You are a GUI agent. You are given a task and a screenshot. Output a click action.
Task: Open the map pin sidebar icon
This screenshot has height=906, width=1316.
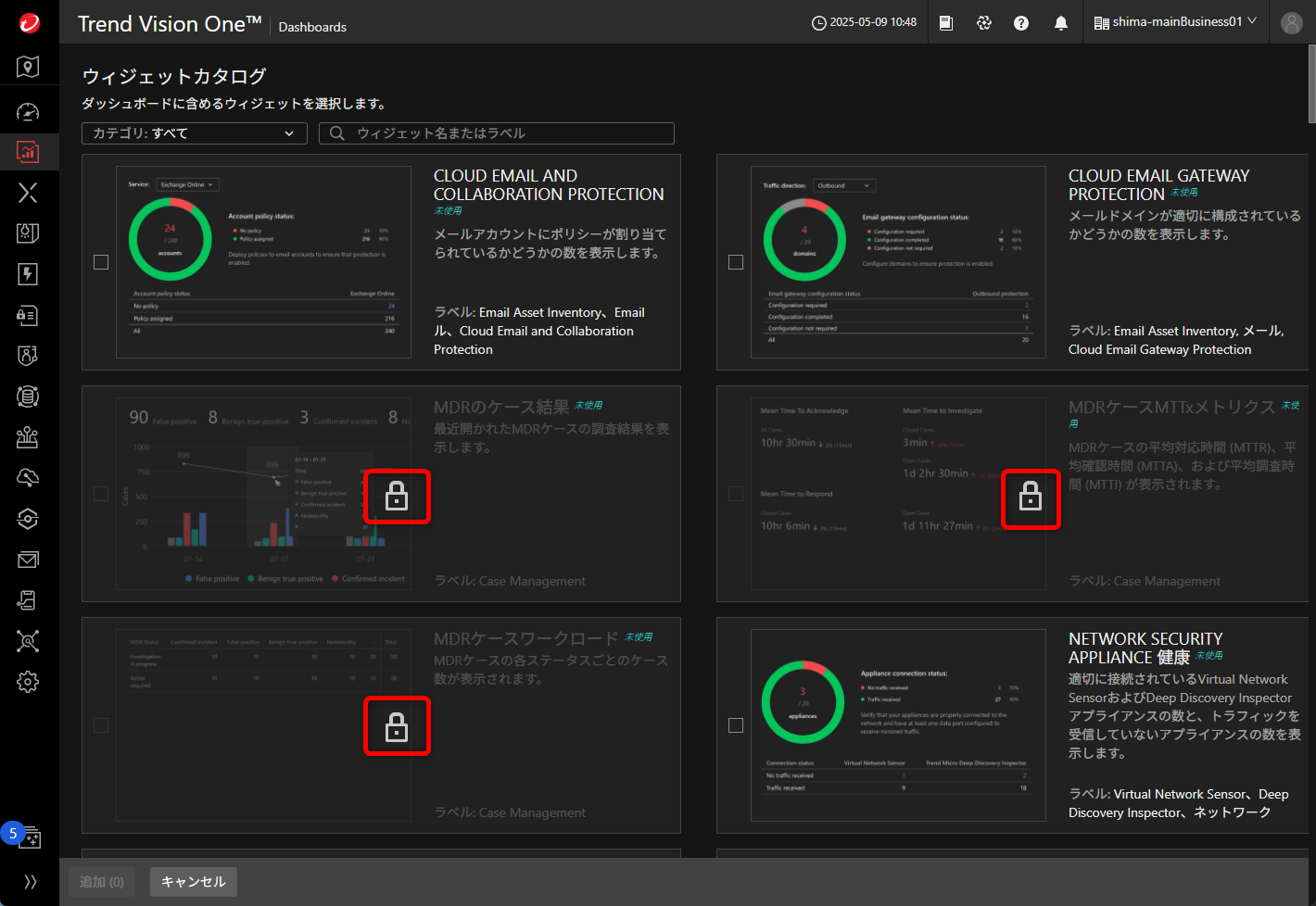click(x=28, y=66)
